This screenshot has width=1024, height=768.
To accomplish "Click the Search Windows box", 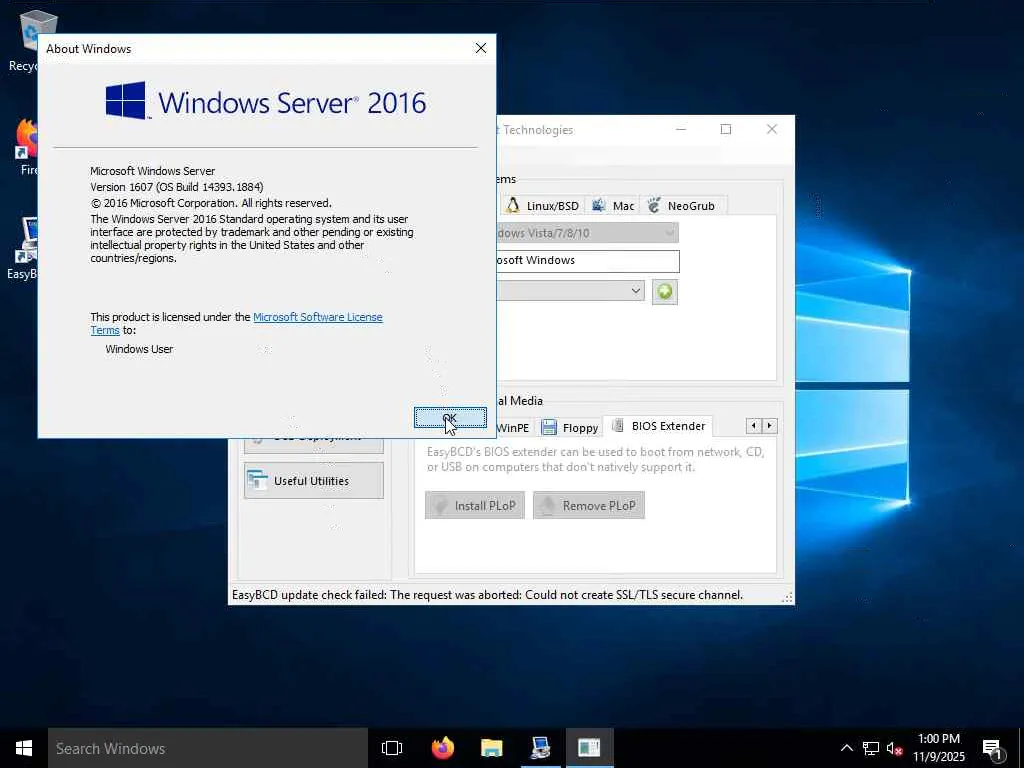I will [x=208, y=748].
